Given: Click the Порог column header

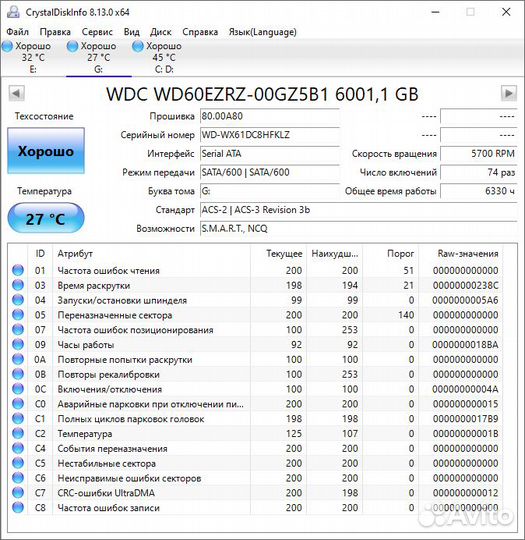Looking at the screenshot, I should coord(390,254).
